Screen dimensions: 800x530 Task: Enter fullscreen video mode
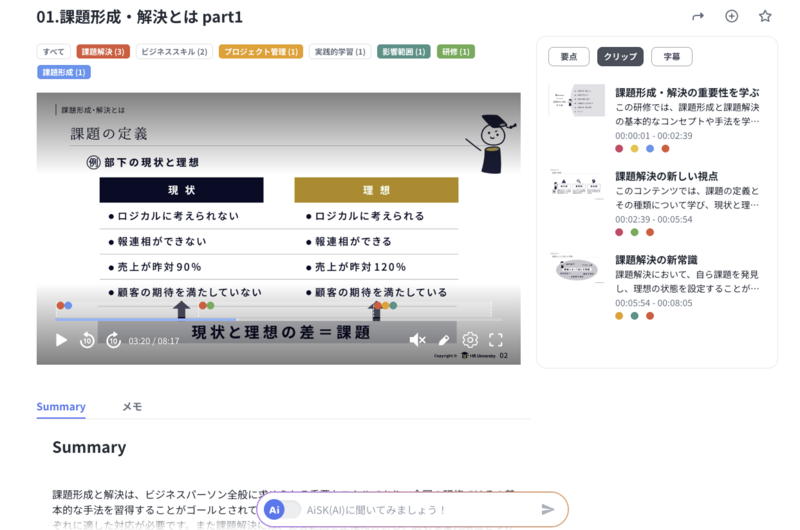[x=496, y=340]
